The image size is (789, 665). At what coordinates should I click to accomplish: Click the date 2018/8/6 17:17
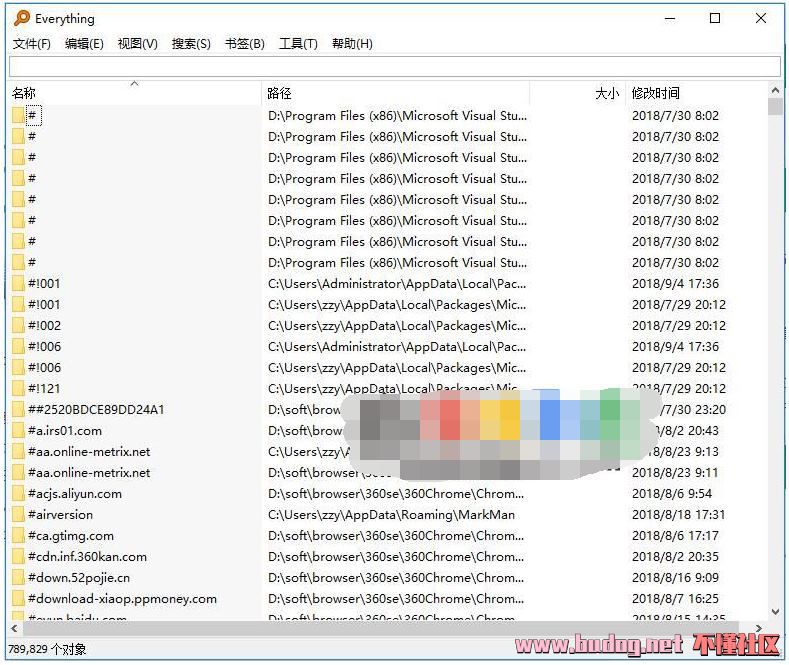pyautogui.click(x=675, y=536)
